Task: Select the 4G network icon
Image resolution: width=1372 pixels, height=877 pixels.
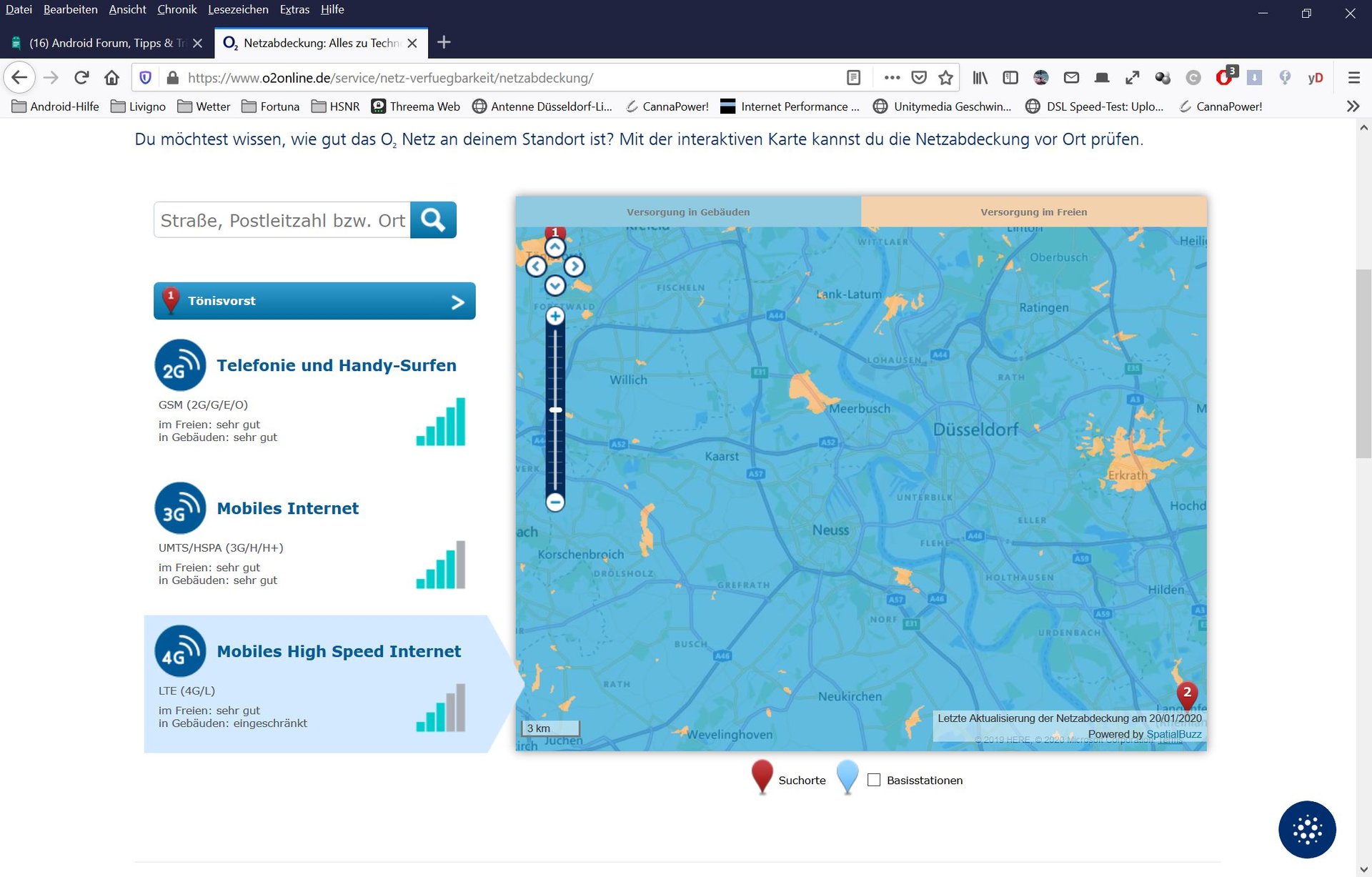Action: click(x=180, y=651)
